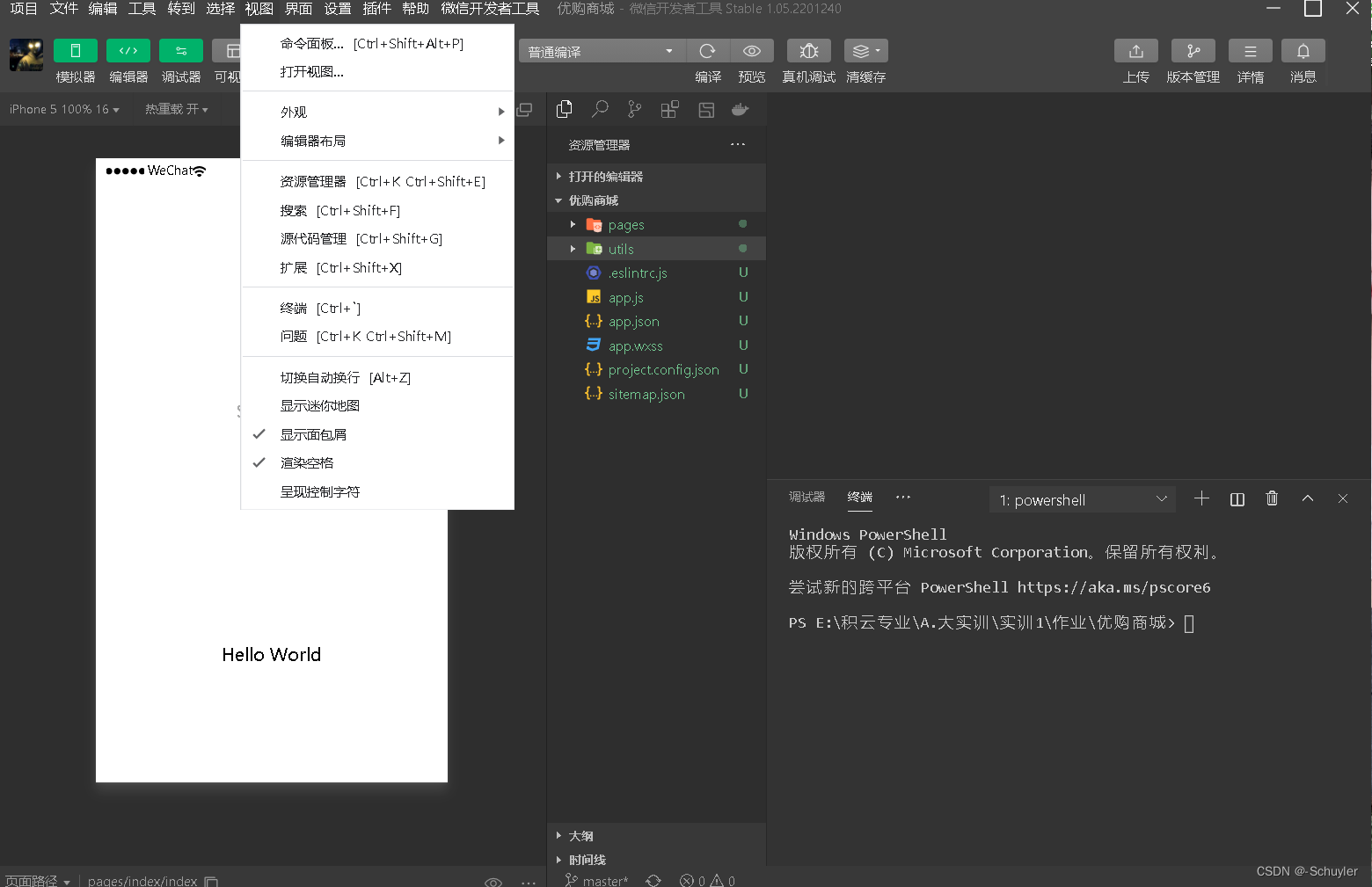This screenshot has width=1372, height=887.
Task: Open the project.config.json file
Action: (x=656, y=370)
